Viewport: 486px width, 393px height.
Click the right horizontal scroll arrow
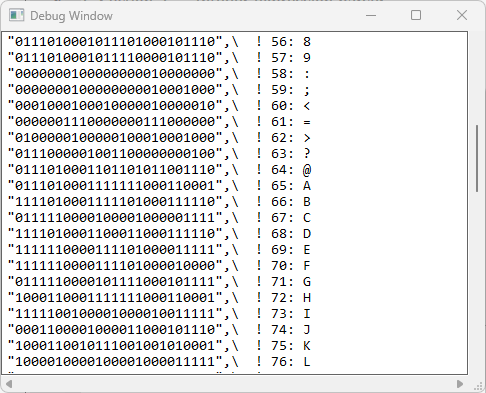(x=460, y=384)
